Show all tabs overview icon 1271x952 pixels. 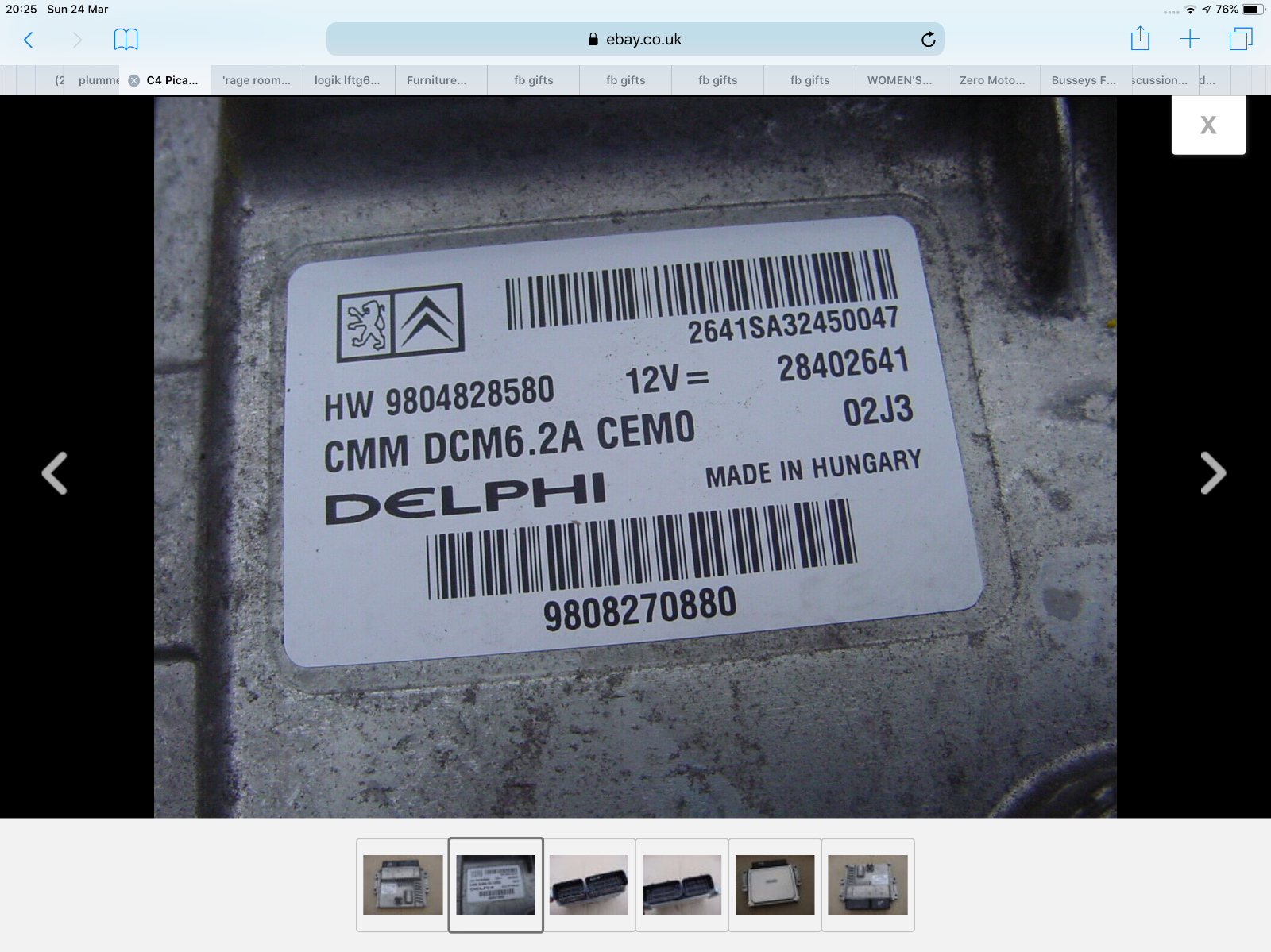click(x=1241, y=39)
